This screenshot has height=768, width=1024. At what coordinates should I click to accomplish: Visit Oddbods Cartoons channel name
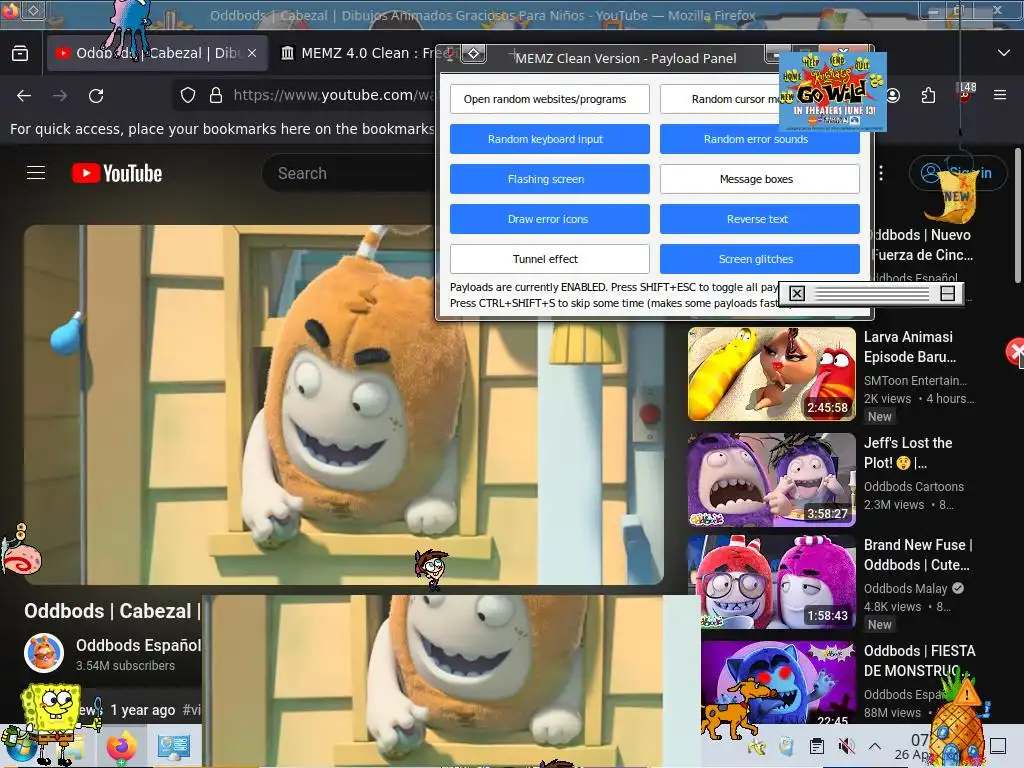click(x=914, y=486)
